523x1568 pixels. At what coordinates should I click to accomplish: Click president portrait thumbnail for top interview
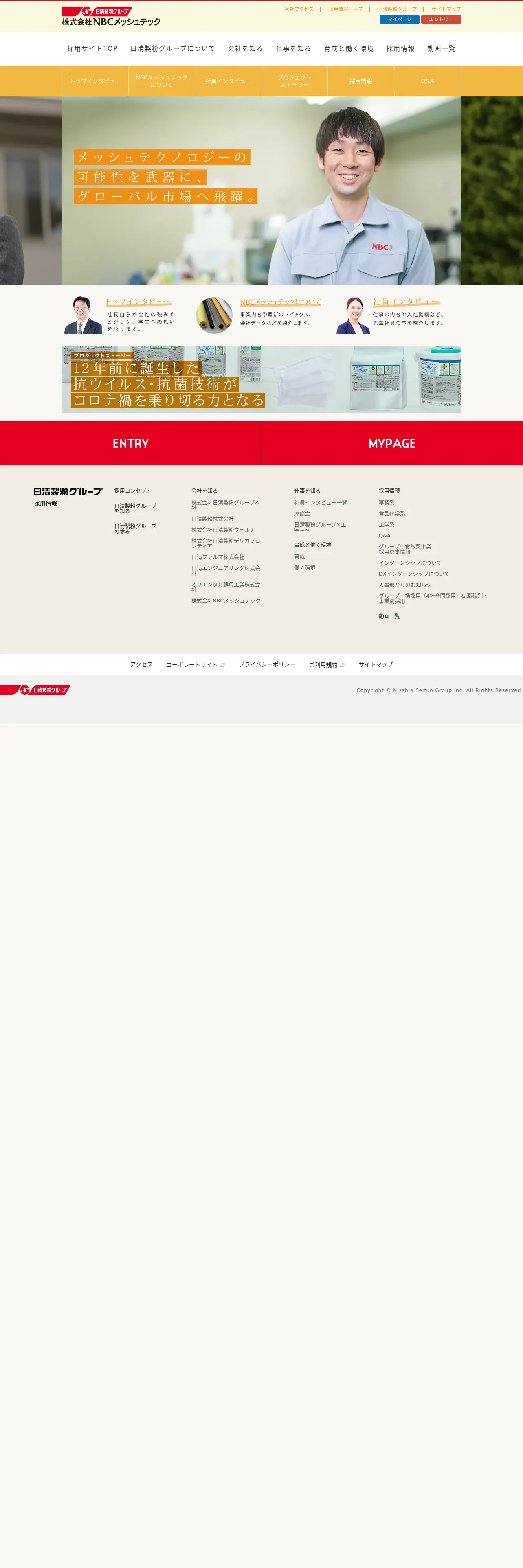point(83,315)
